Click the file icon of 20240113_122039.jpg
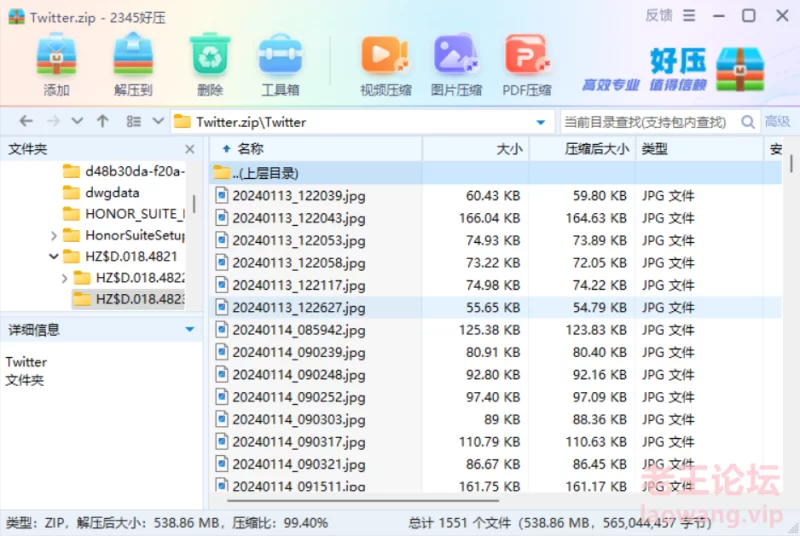The width and height of the screenshot is (800, 536). click(x=221, y=195)
